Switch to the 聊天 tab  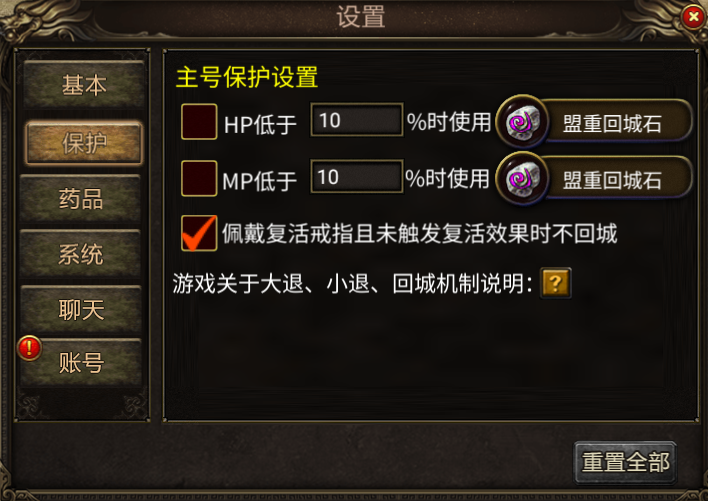pyautogui.click(x=81, y=310)
